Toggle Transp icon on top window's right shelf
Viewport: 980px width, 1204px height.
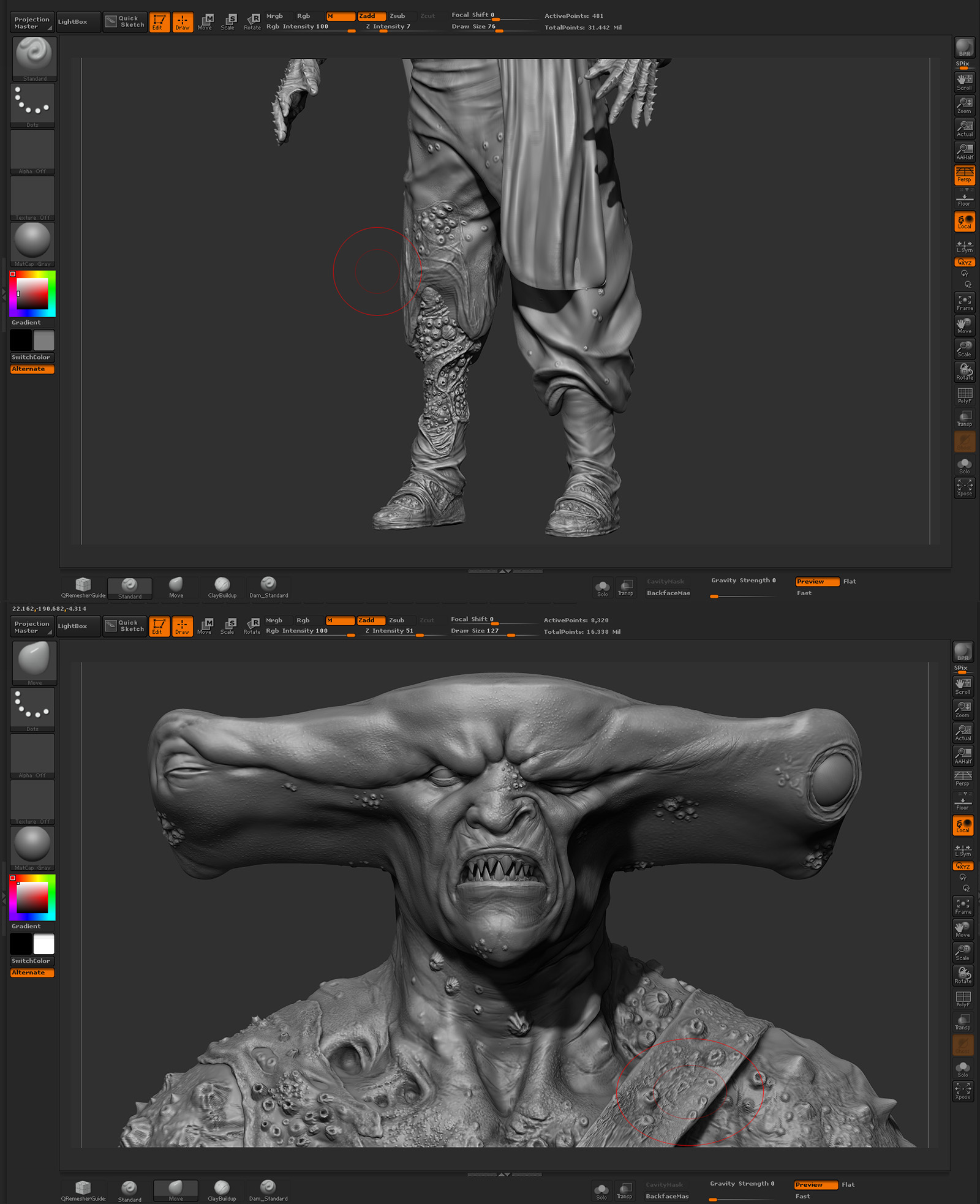[965, 419]
